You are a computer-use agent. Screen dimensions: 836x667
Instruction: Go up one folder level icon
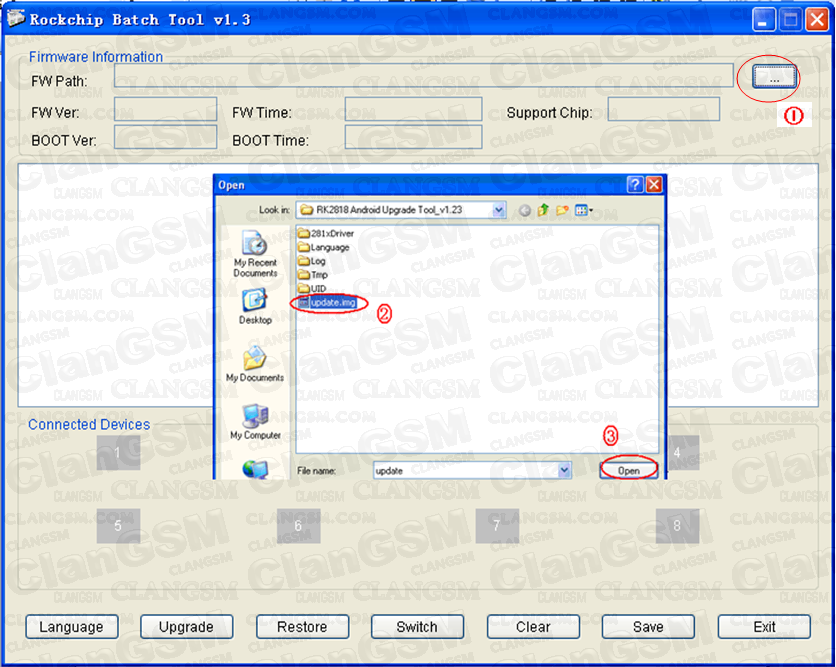(x=543, y=210)
